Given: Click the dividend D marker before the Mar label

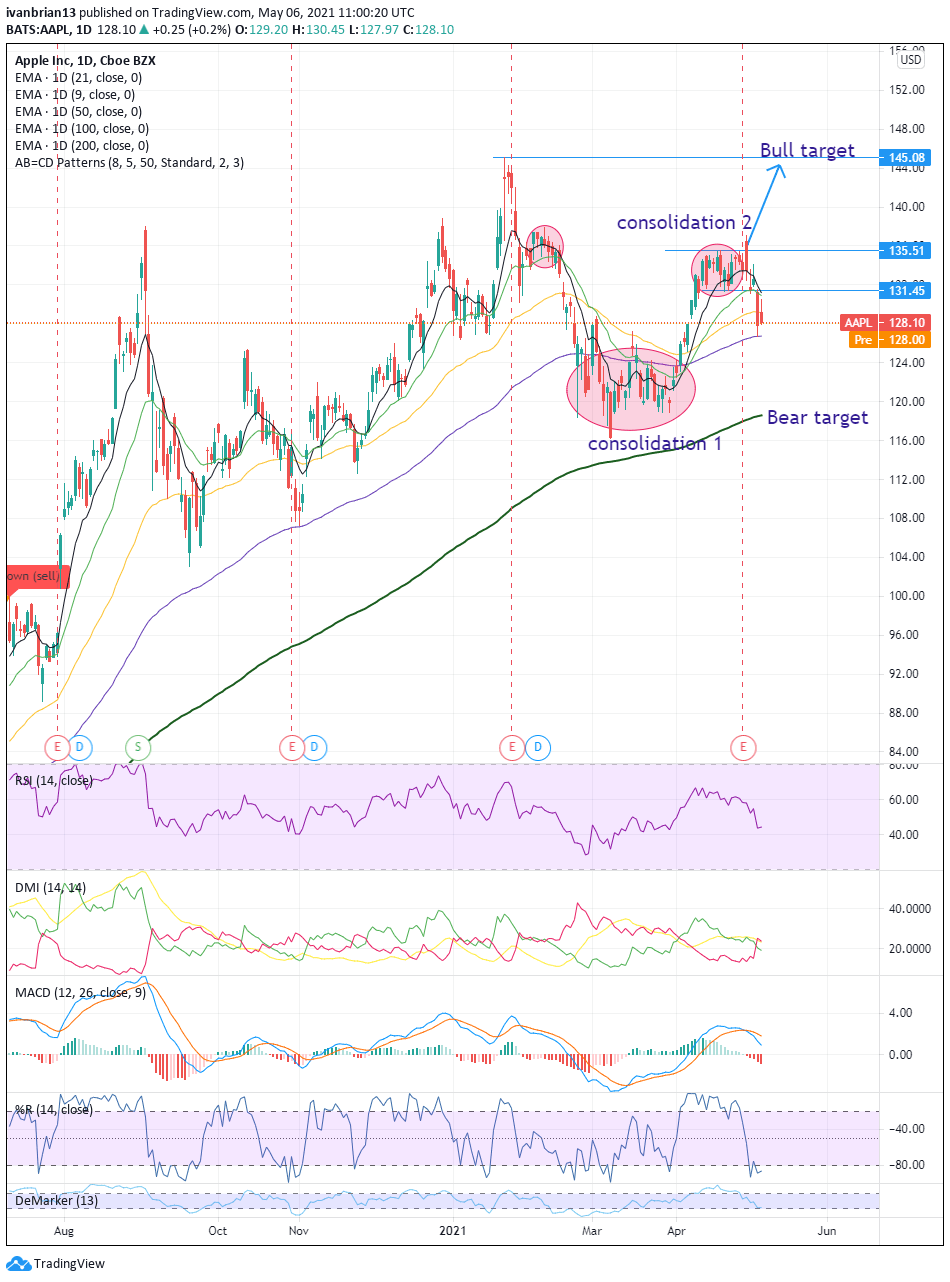Looking at the screenshot, I should click(537, 746).
